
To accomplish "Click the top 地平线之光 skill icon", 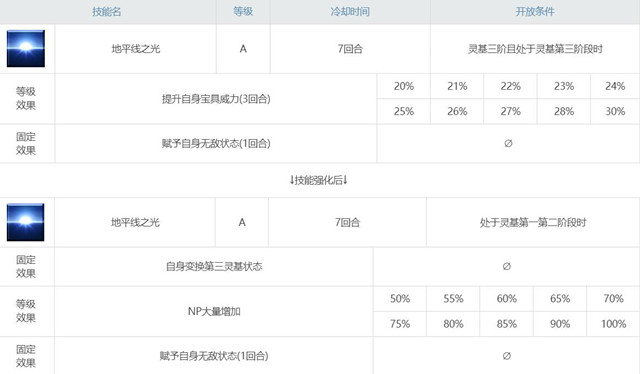I will pos(26,49).
